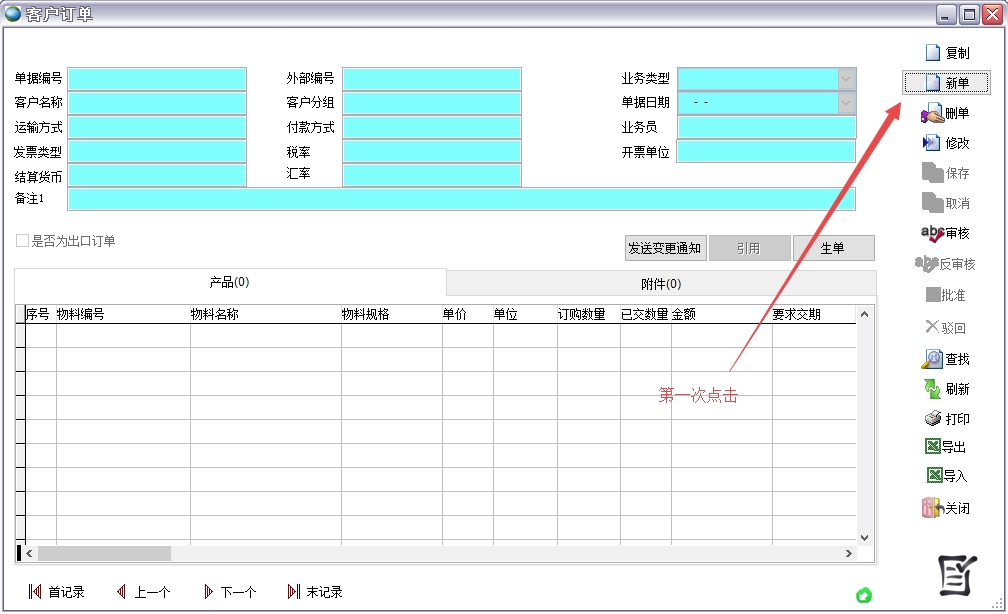Toggle the 是否为出口订单 checkbox
Viewport: 1008px width, 614px height.
pyautogui.click(x=22, y=241)
